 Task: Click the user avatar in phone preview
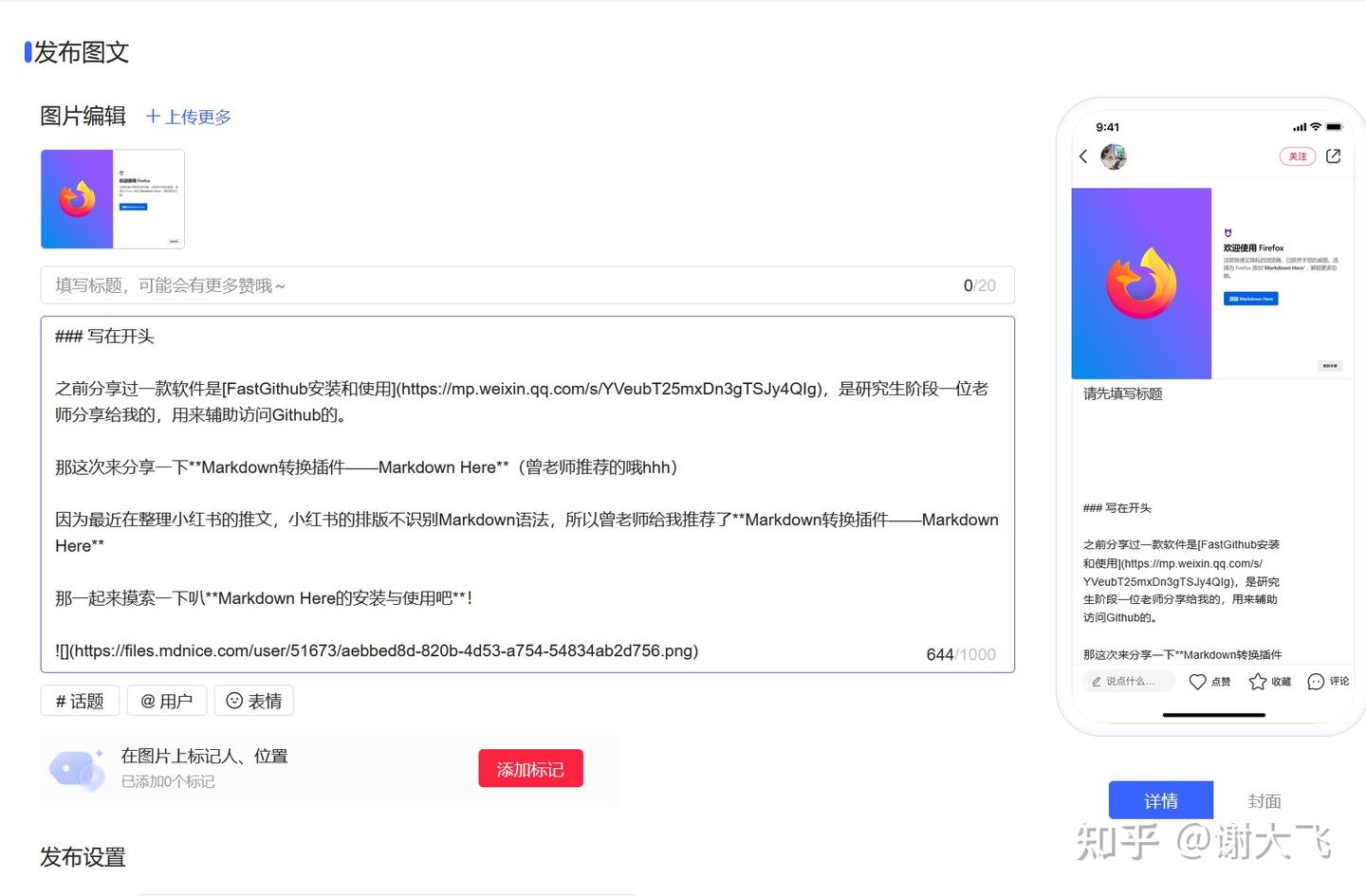coord(1113,156)
